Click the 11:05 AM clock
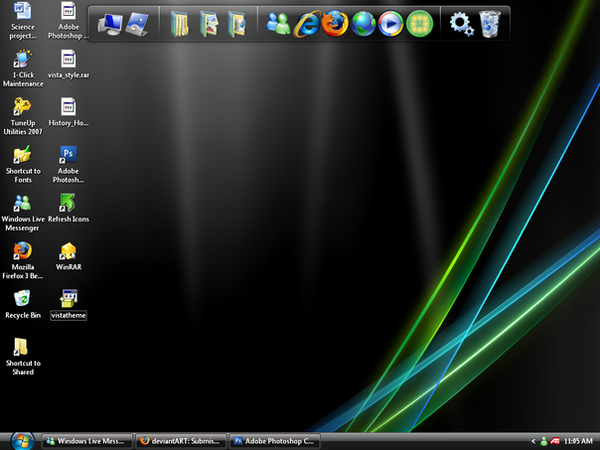600x450 pixels. pos(578,442)
